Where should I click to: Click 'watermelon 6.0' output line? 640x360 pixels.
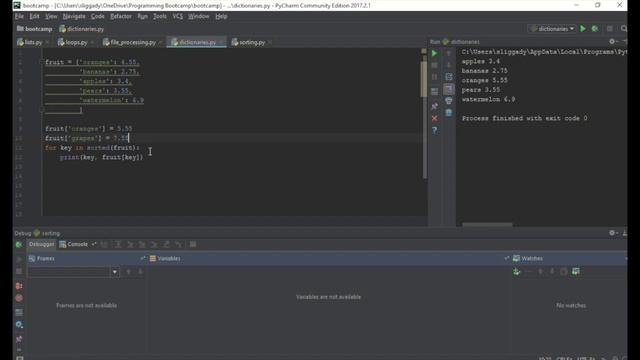(x=488, y=99)
